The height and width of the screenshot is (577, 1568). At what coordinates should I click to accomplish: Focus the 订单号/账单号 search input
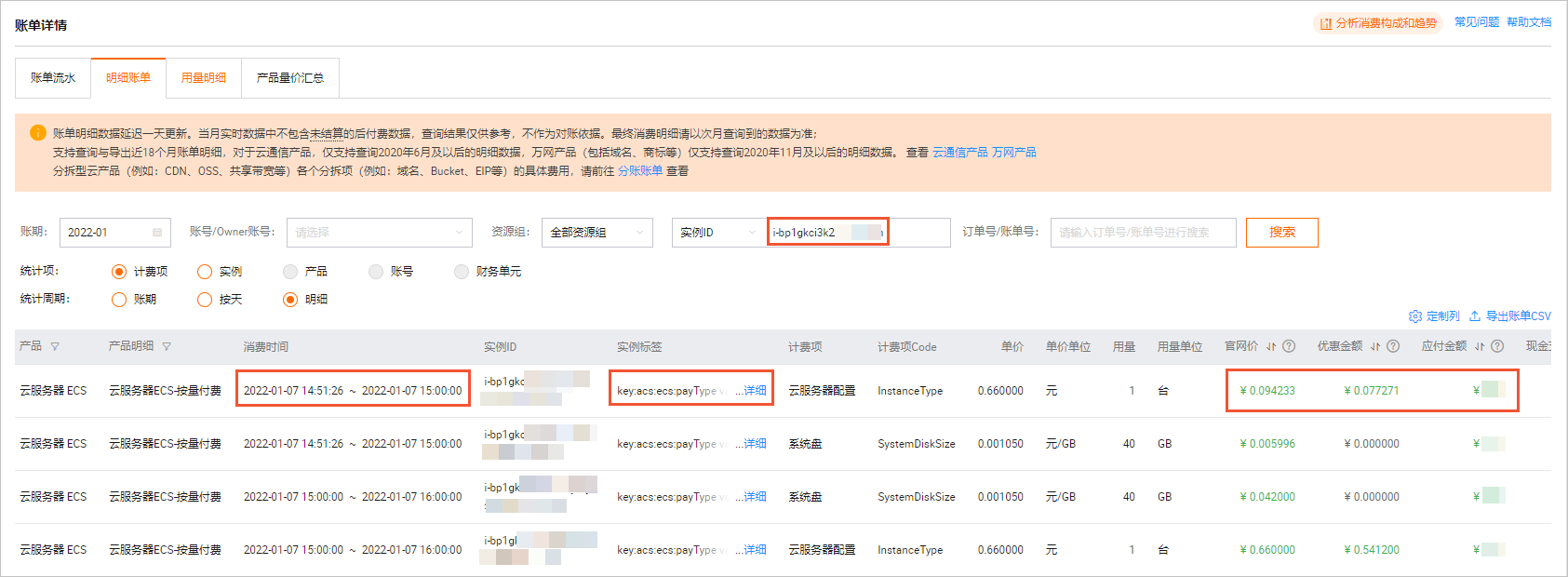1144,233
